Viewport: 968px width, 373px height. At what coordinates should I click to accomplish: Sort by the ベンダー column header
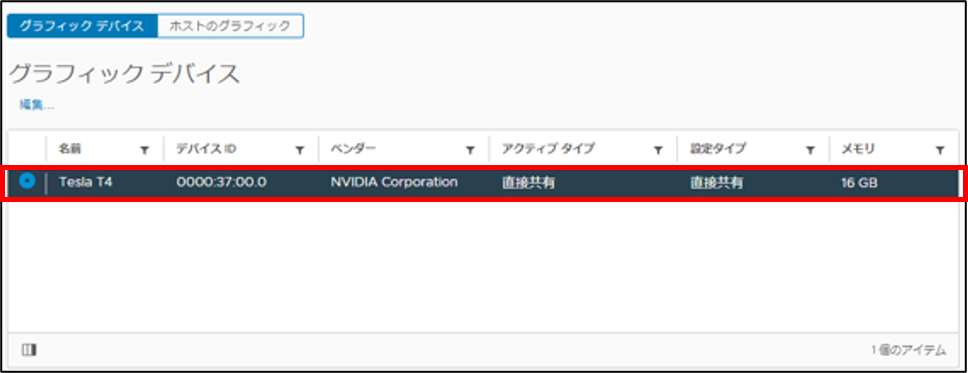353,149
